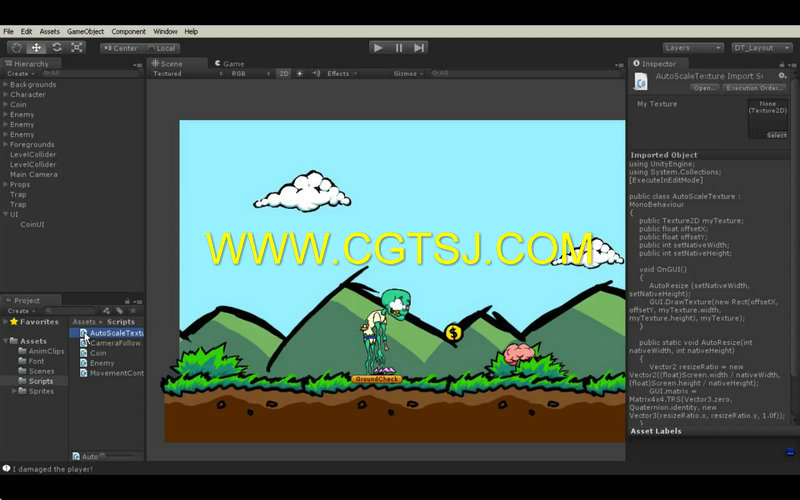Expand Foregrounds in Hierarchy
Image resolution: width=800 pixels, height=500 pixels.
pos(6,144)
